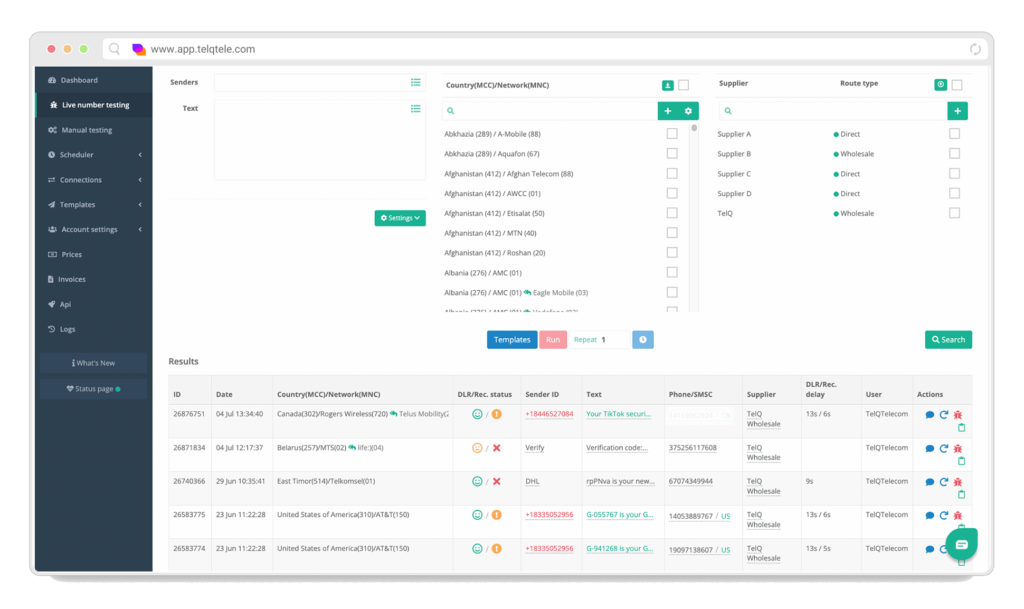Open the floating chat widget
The height and width of the screenshot is (609, 1024).
[x=961, y=545]
